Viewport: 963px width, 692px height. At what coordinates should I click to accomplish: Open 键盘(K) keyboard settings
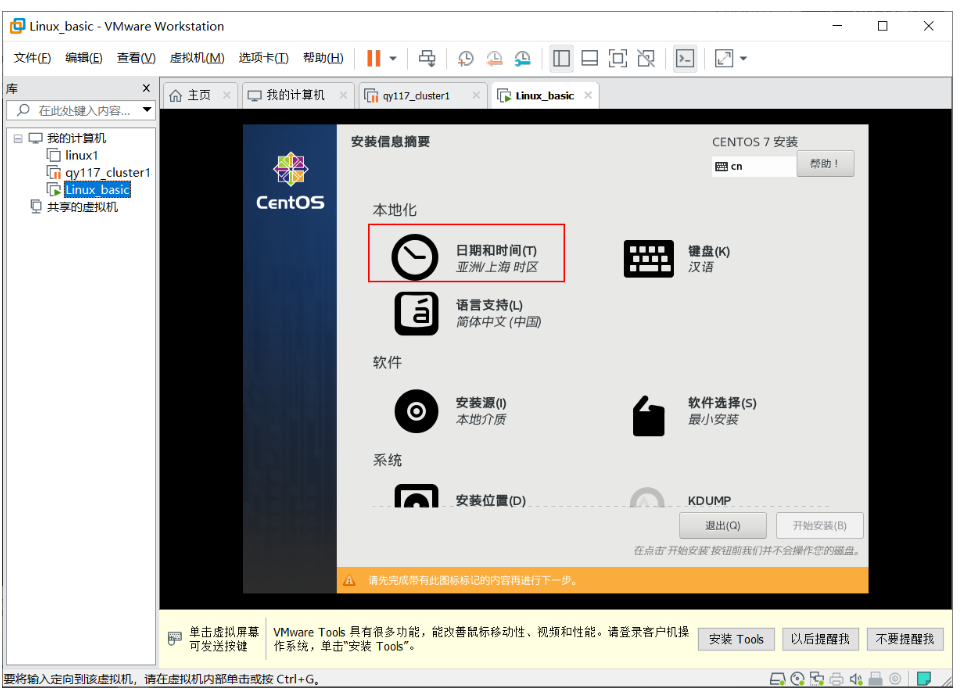(x=677, y=259)
